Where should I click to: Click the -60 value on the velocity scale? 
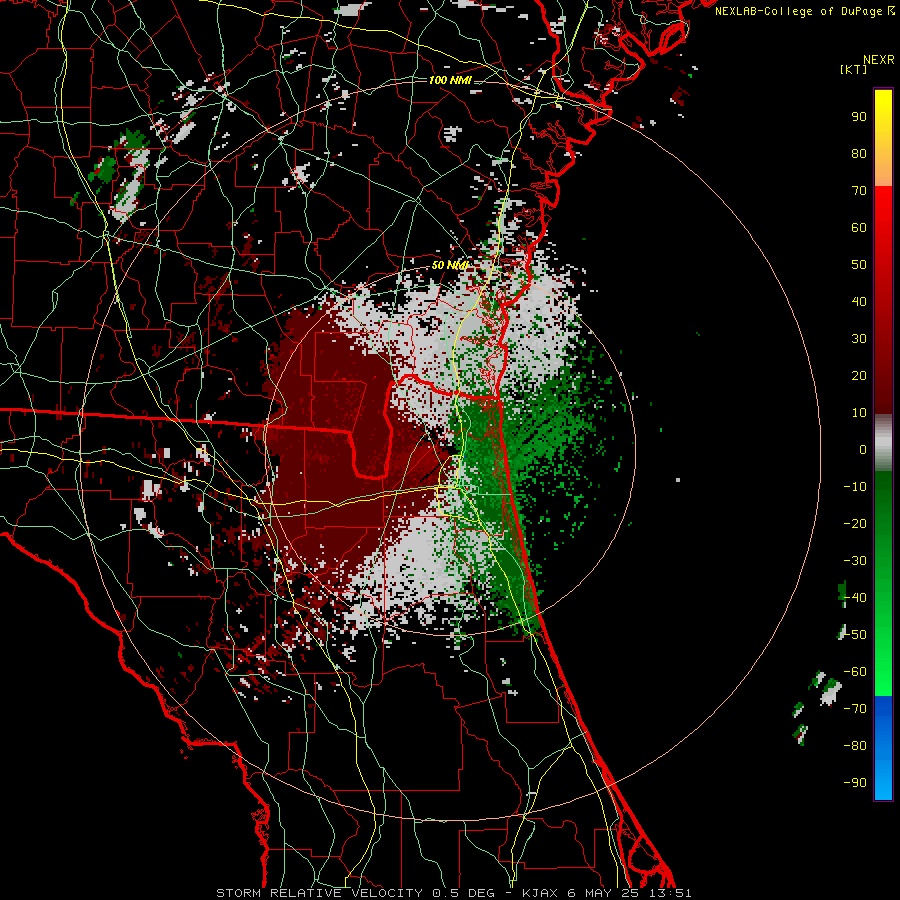[x=855, y=672]
